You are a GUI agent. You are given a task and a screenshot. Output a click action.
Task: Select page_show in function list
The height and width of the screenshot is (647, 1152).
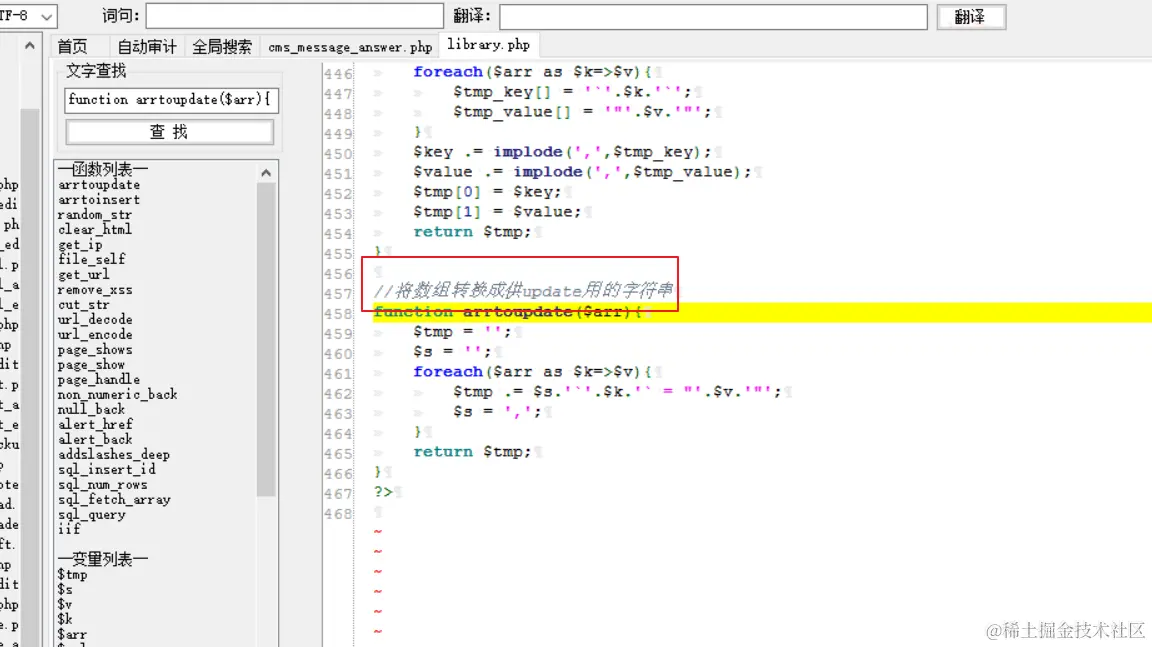[92, 364]
